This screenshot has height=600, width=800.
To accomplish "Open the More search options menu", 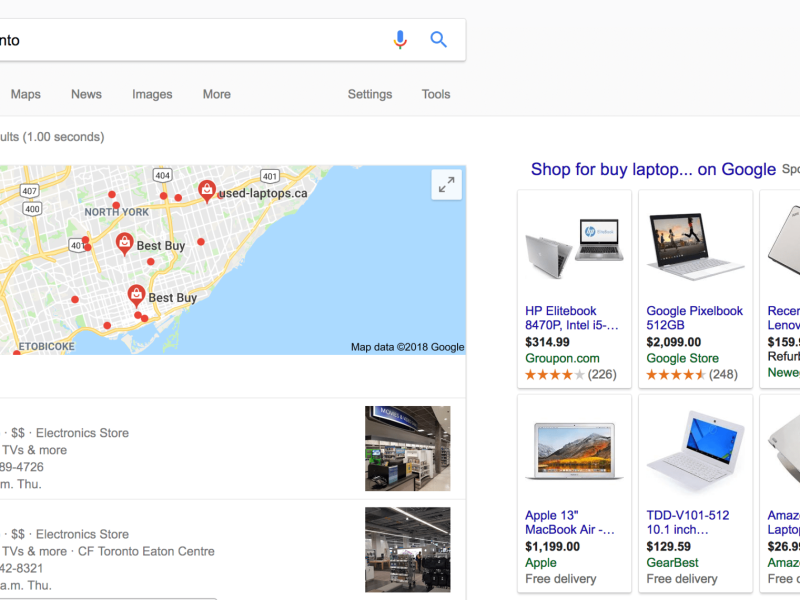I will [x=217, y=94].
